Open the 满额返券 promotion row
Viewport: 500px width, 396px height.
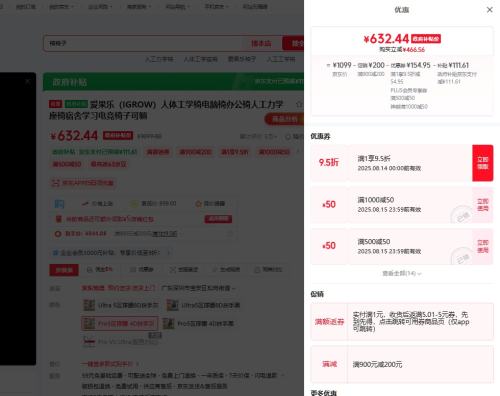tap(402, 322)
